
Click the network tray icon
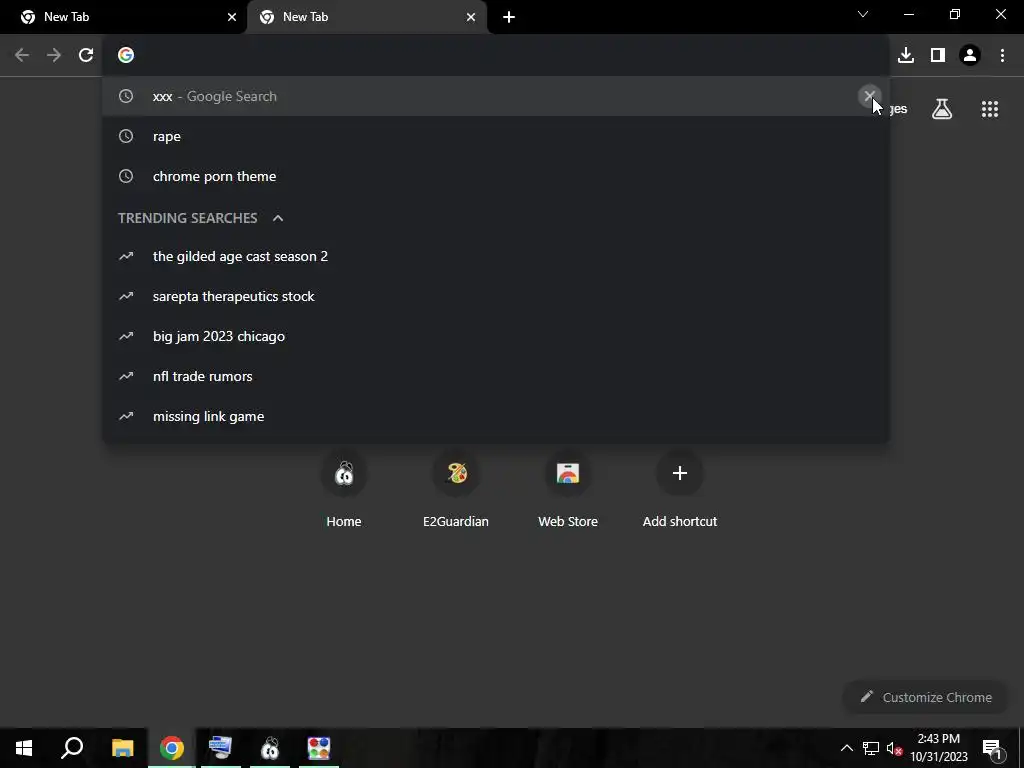click(871, 748)
